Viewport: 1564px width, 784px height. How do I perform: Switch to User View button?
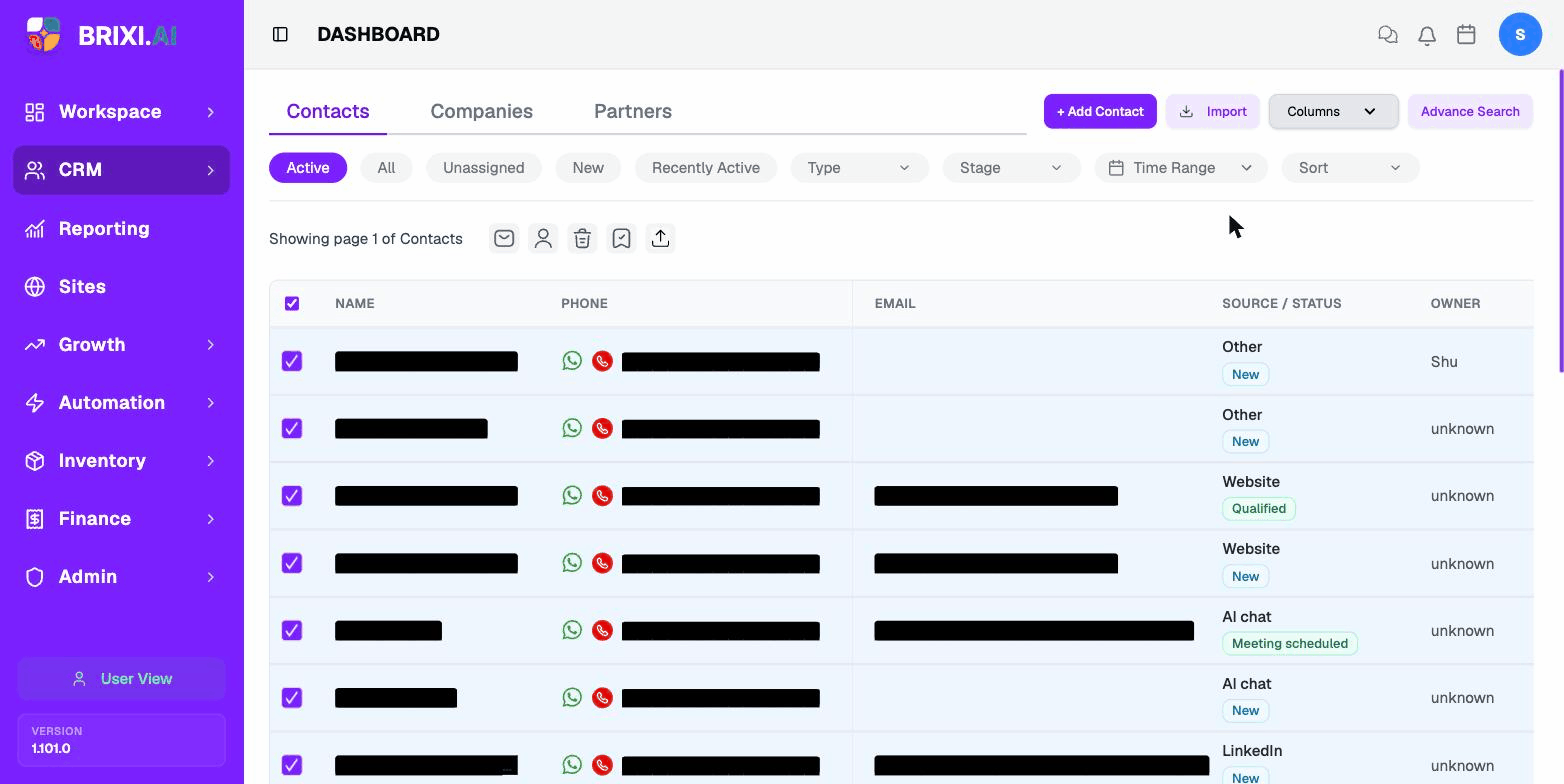point(121,678)
